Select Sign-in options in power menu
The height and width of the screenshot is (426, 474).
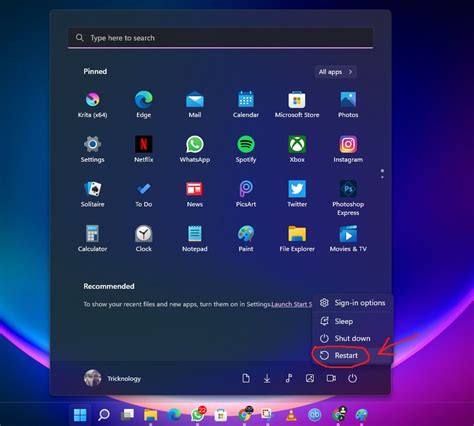(x=352, y=303)
